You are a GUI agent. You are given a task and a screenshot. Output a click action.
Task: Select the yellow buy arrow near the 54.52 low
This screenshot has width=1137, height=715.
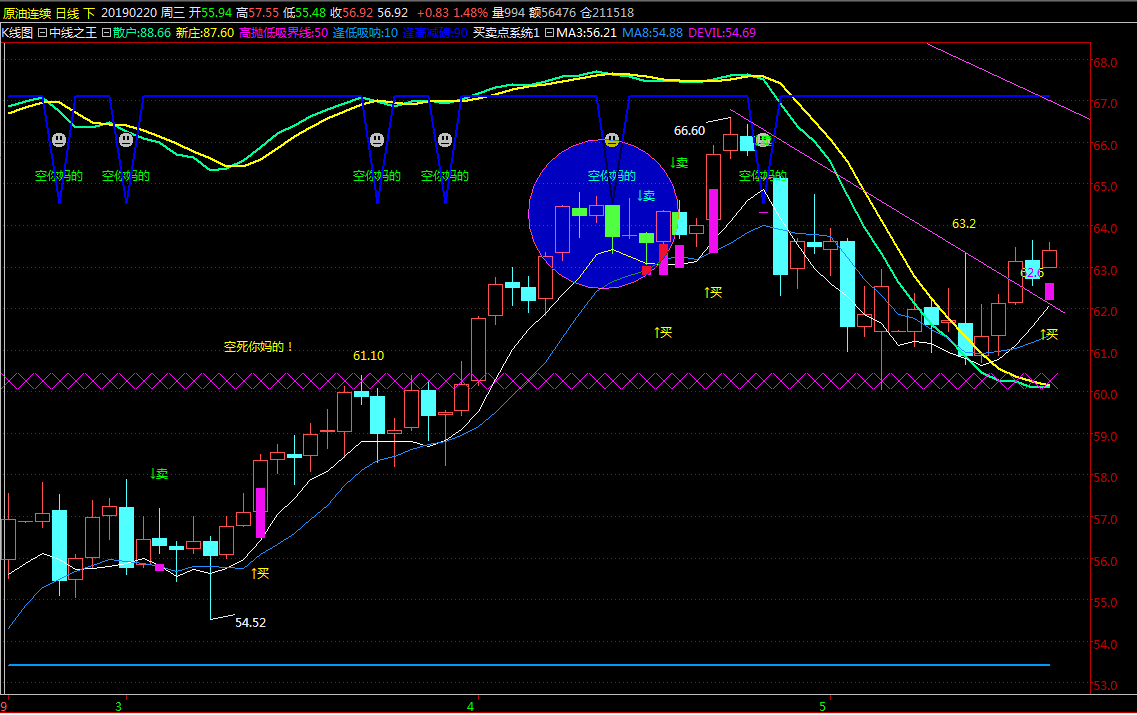pos(261,573)
